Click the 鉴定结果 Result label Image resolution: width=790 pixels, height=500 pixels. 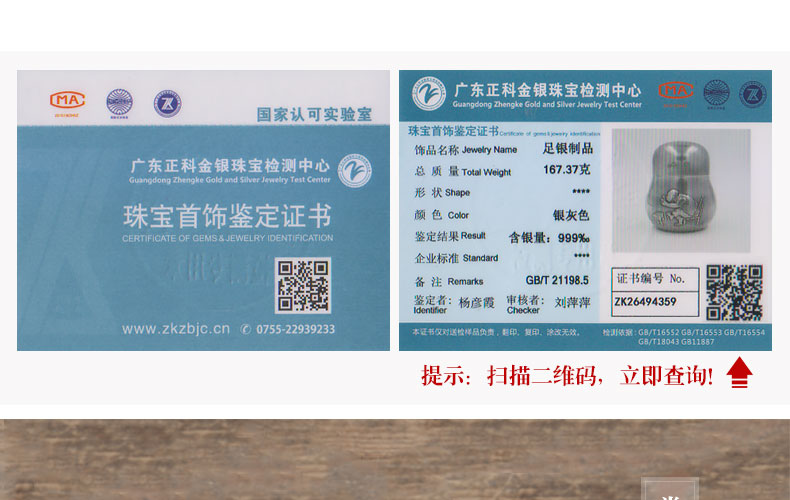(x=450, y=236)
